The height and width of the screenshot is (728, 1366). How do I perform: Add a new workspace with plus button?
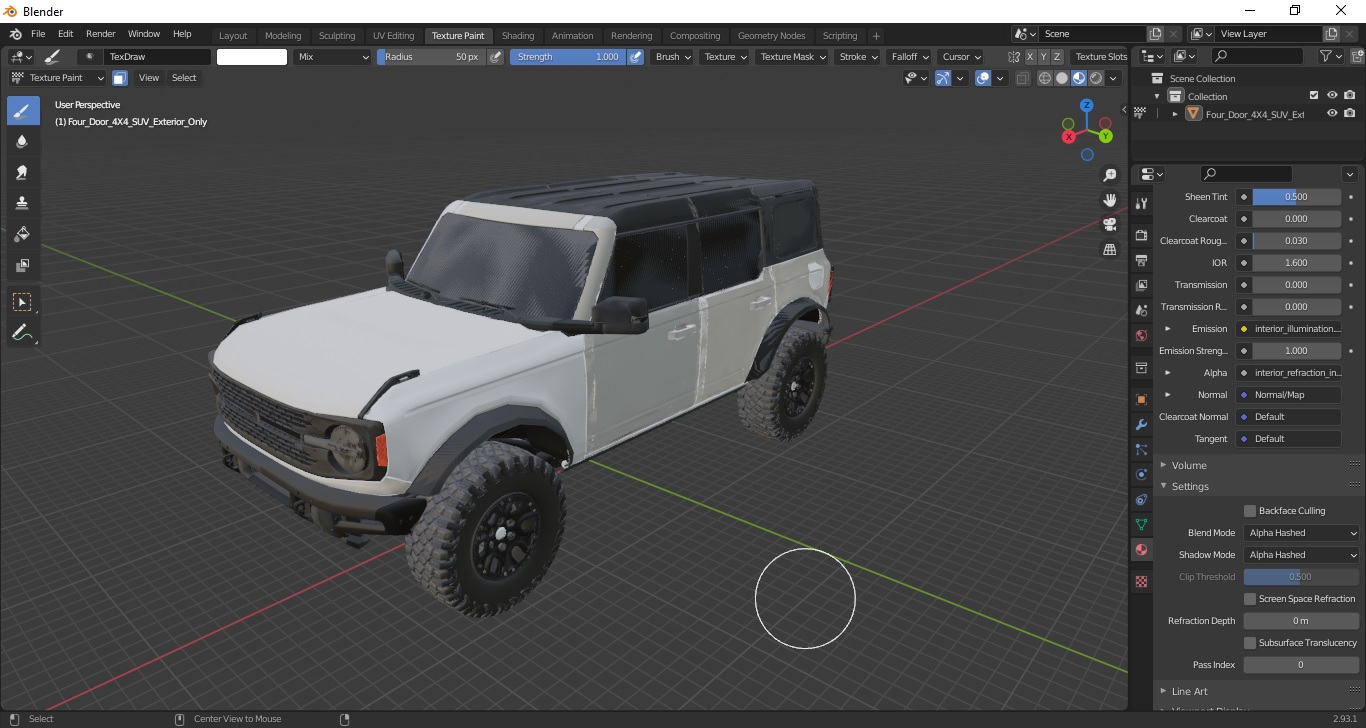(x=877, y=36)
